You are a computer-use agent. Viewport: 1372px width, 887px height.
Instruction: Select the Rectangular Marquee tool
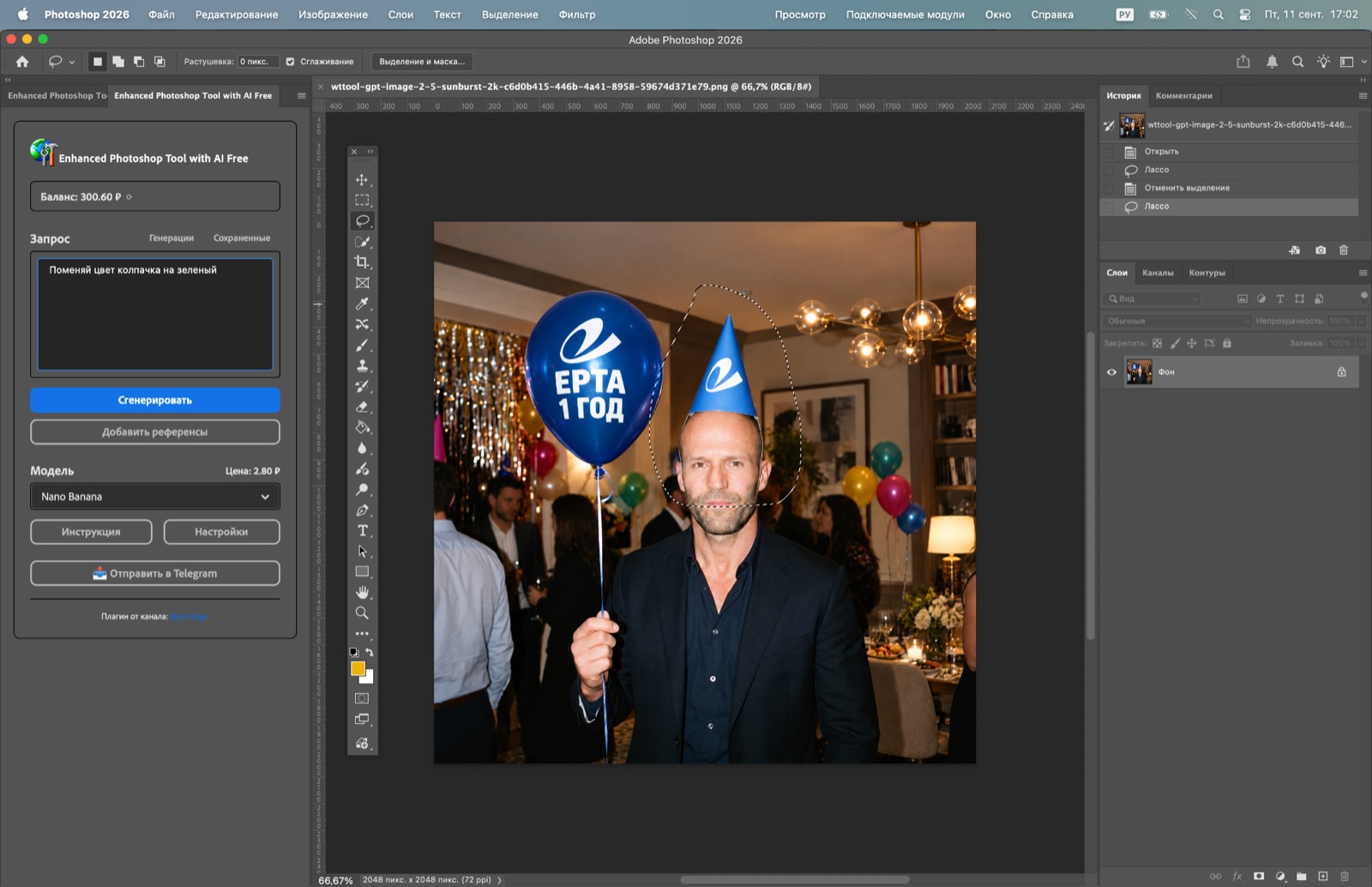tap(362, 200)
